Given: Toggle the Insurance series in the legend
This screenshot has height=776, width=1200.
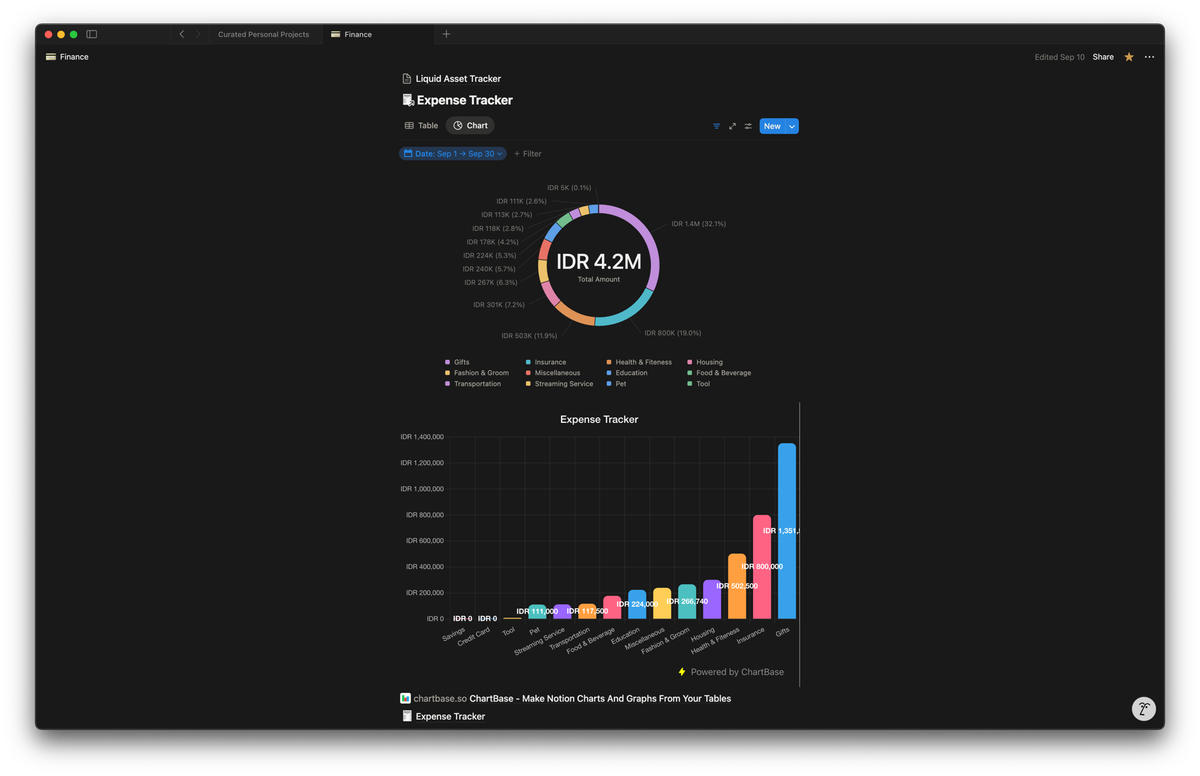Looking at the screenshot, I should [547, 361].
